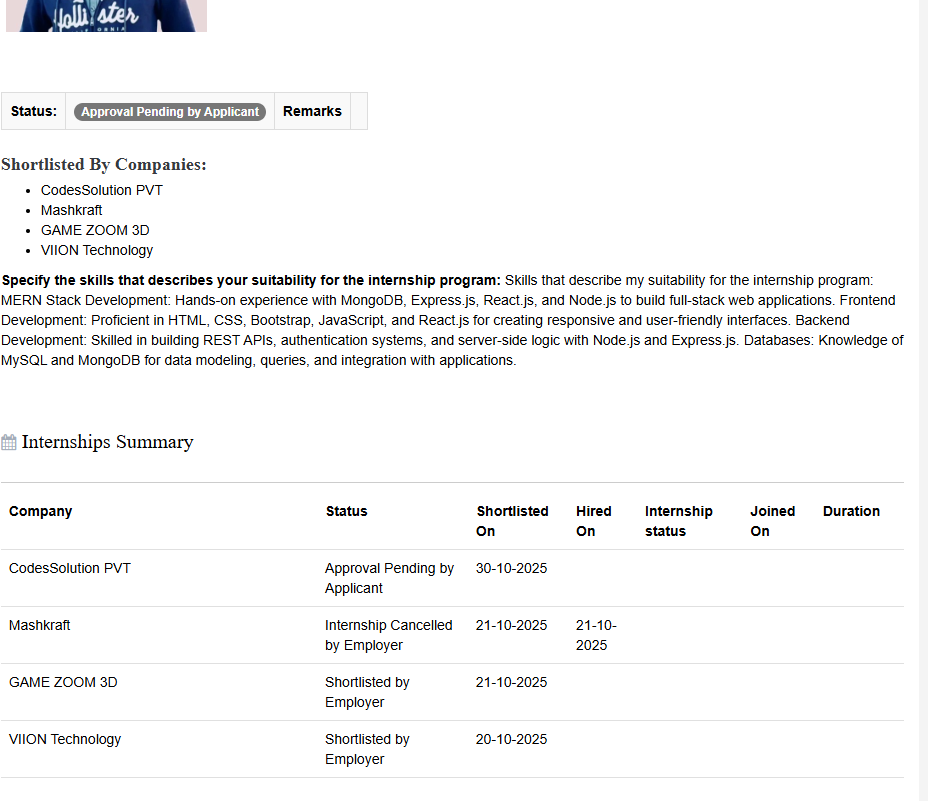Select CodesSolution PVT table row company cell
The width and height of the screenshot is (928, 801).
[x=70, y=568]
